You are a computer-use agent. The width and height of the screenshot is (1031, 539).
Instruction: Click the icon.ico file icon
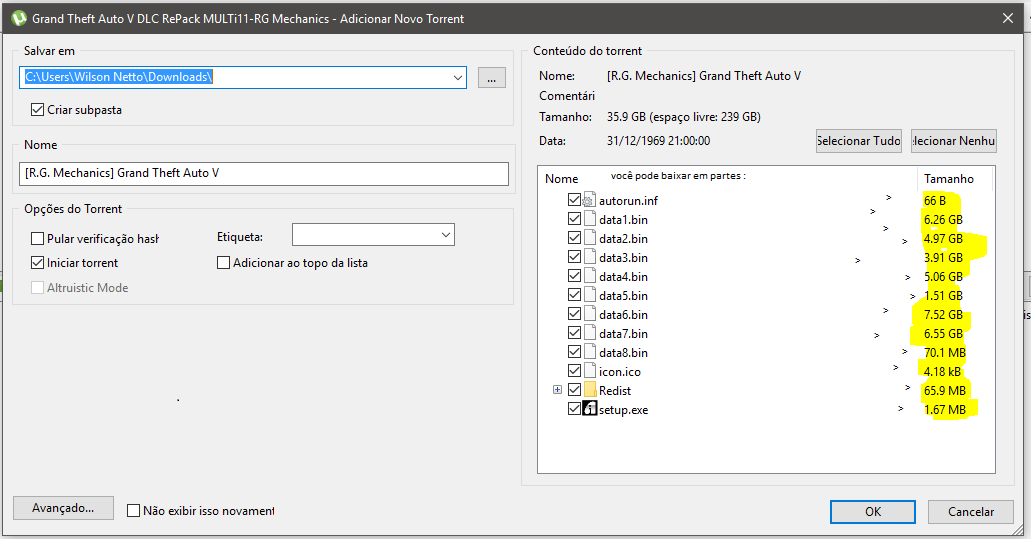[x=589, y=371]
